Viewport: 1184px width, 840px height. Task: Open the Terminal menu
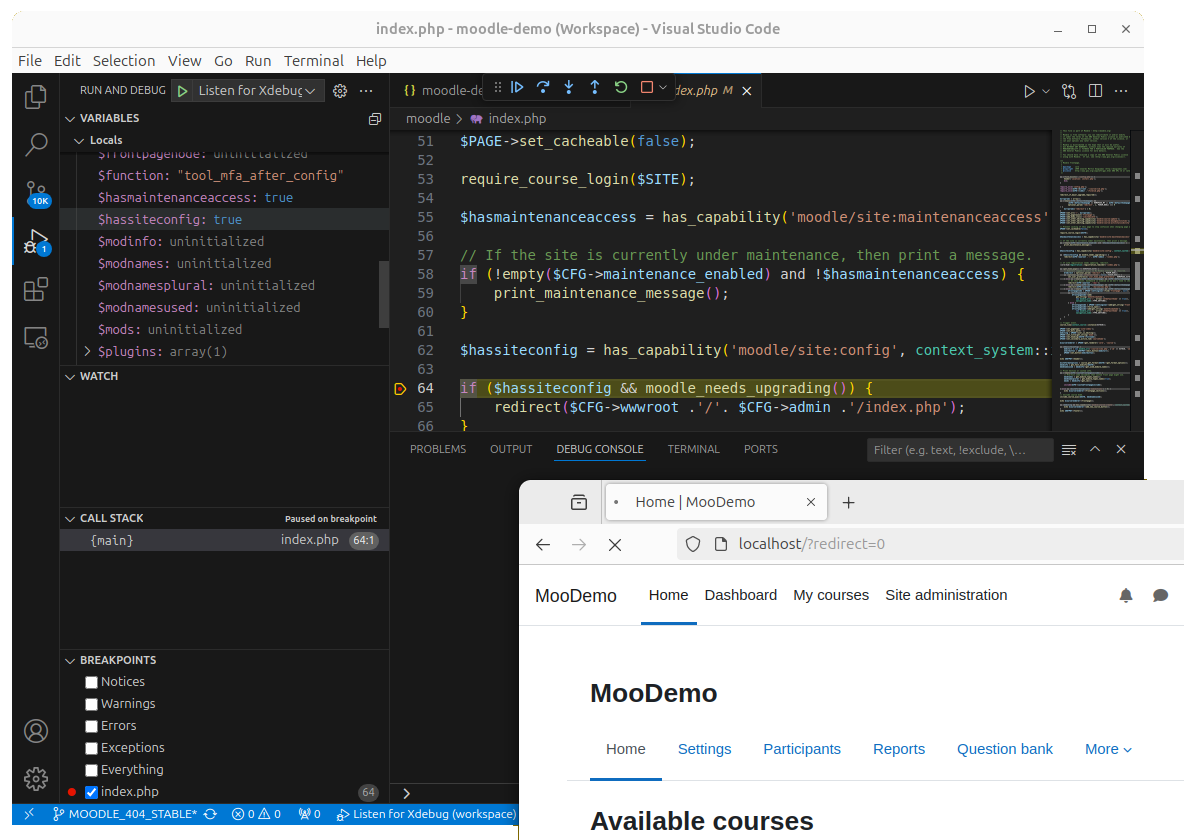pos(313,60)
